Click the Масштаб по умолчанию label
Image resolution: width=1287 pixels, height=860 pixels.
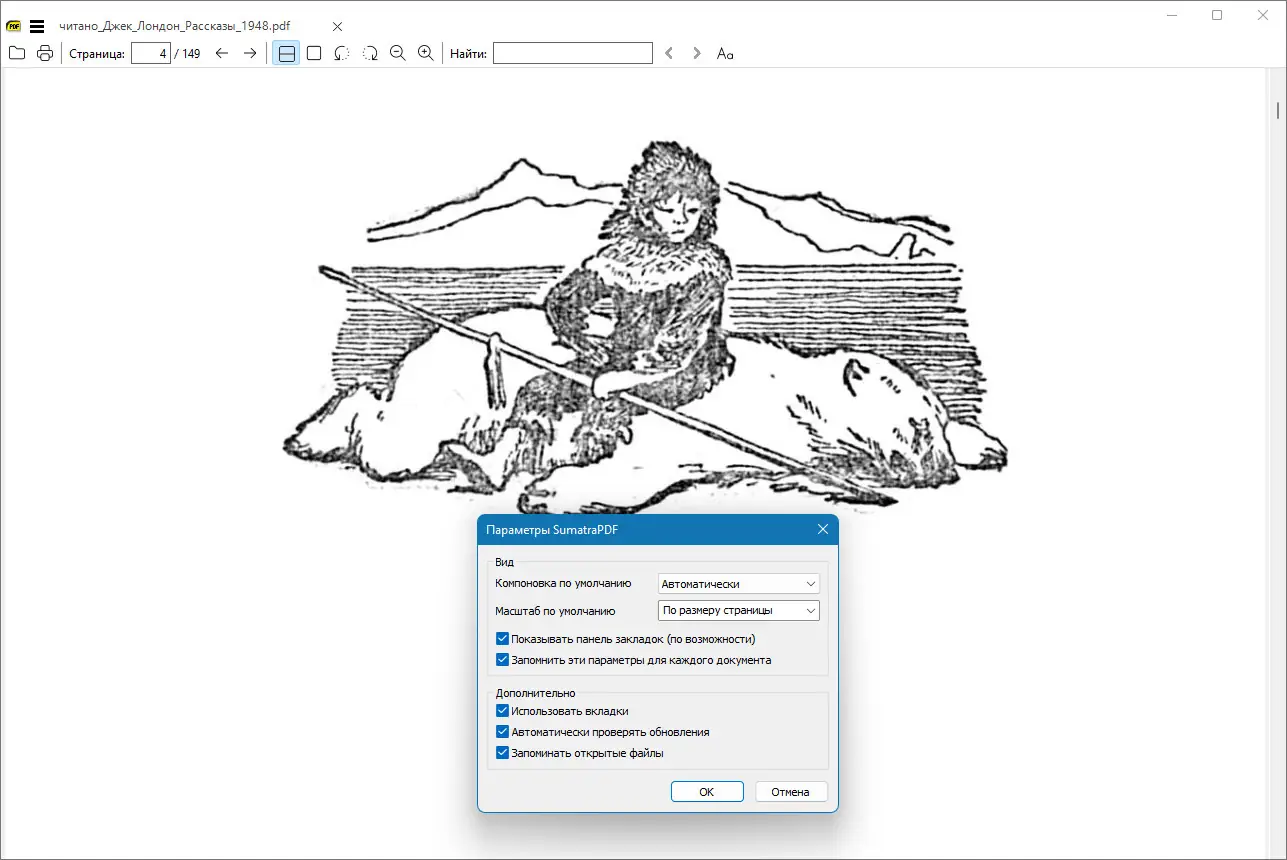point(555,610)
